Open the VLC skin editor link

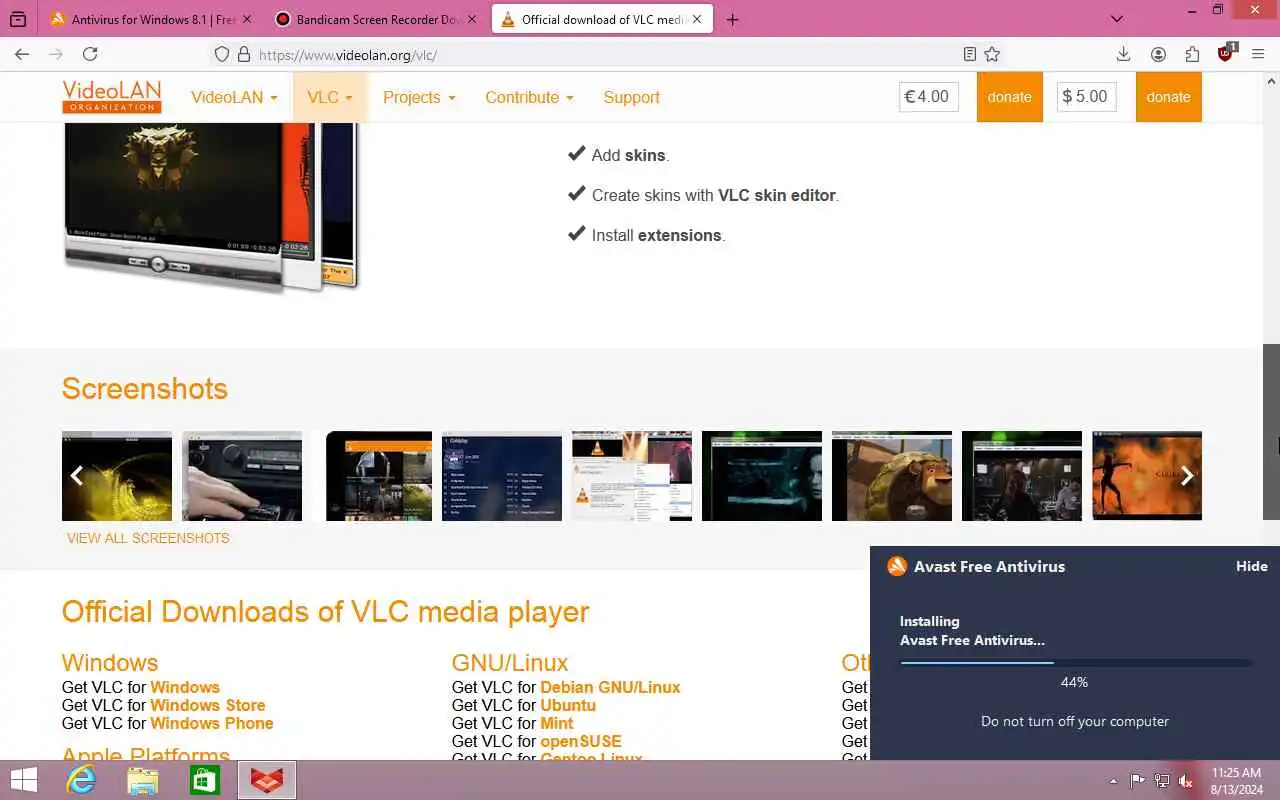click(777, 195)
